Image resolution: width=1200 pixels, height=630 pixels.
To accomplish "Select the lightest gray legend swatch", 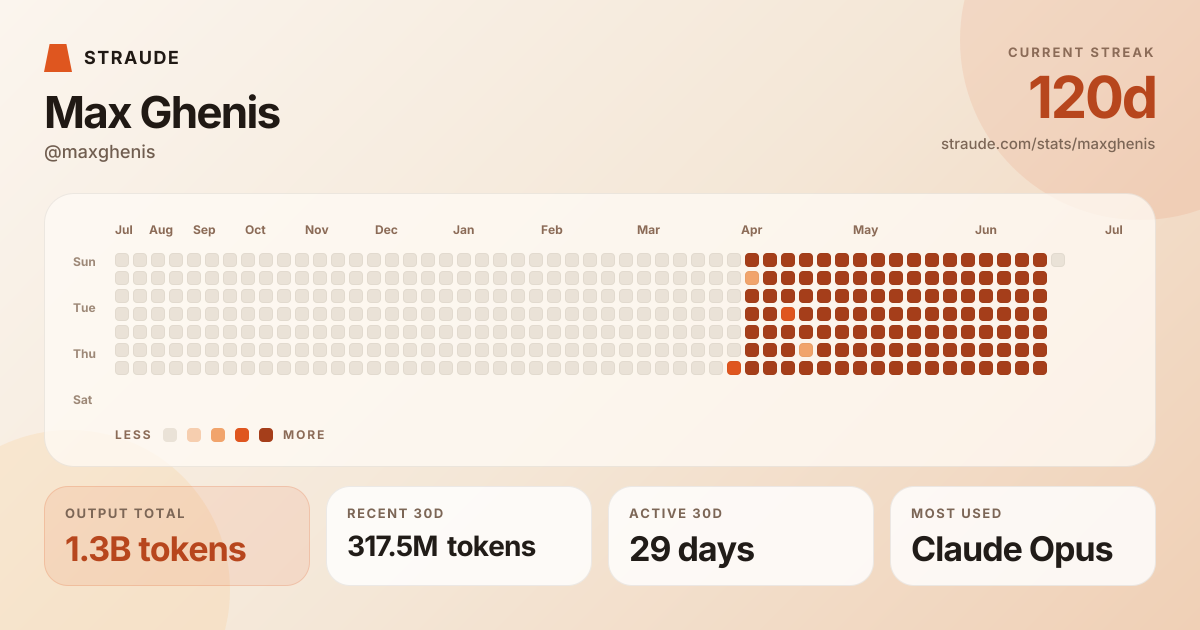I will pyautogui.click(x=170, y=435).
